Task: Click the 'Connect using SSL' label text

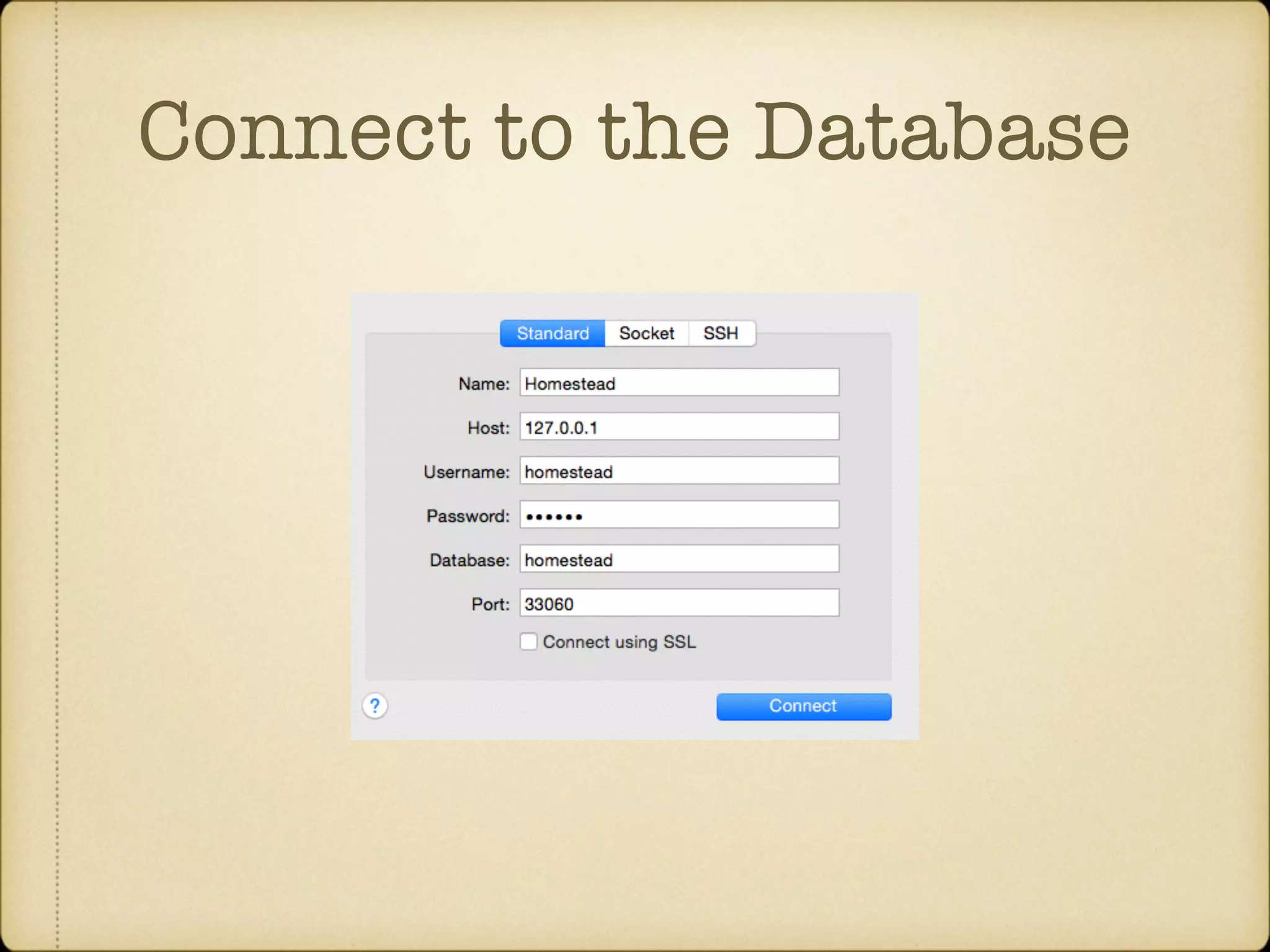Action: [619, 642]
